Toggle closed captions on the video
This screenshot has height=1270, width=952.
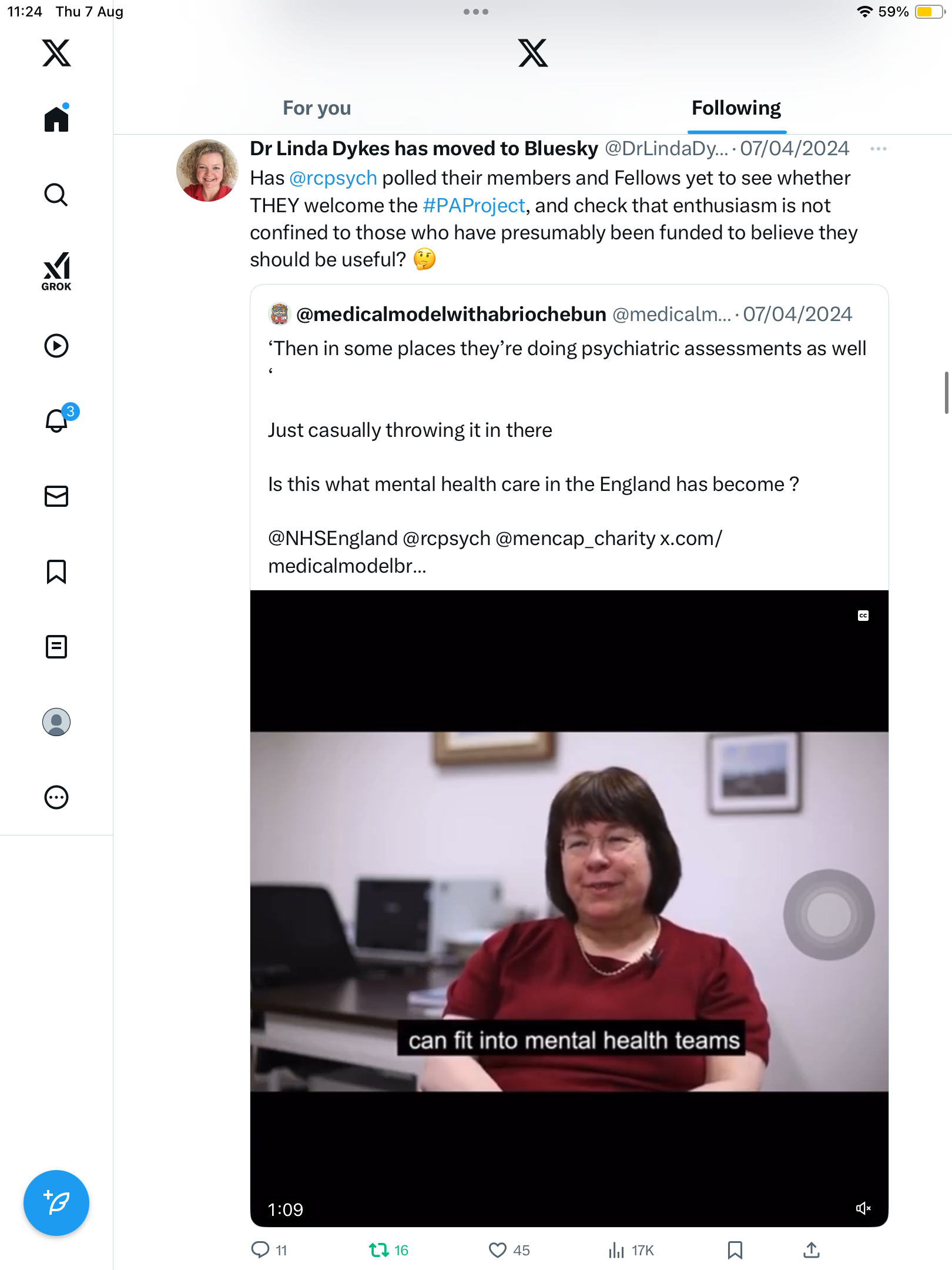click(x=863, y=616)
